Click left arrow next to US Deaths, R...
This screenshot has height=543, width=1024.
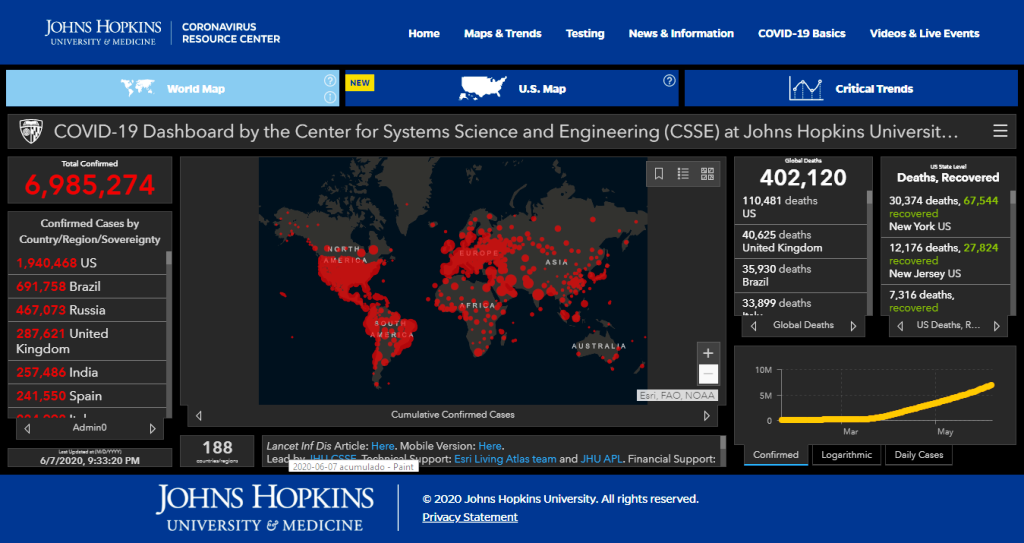tap(900, 326)
